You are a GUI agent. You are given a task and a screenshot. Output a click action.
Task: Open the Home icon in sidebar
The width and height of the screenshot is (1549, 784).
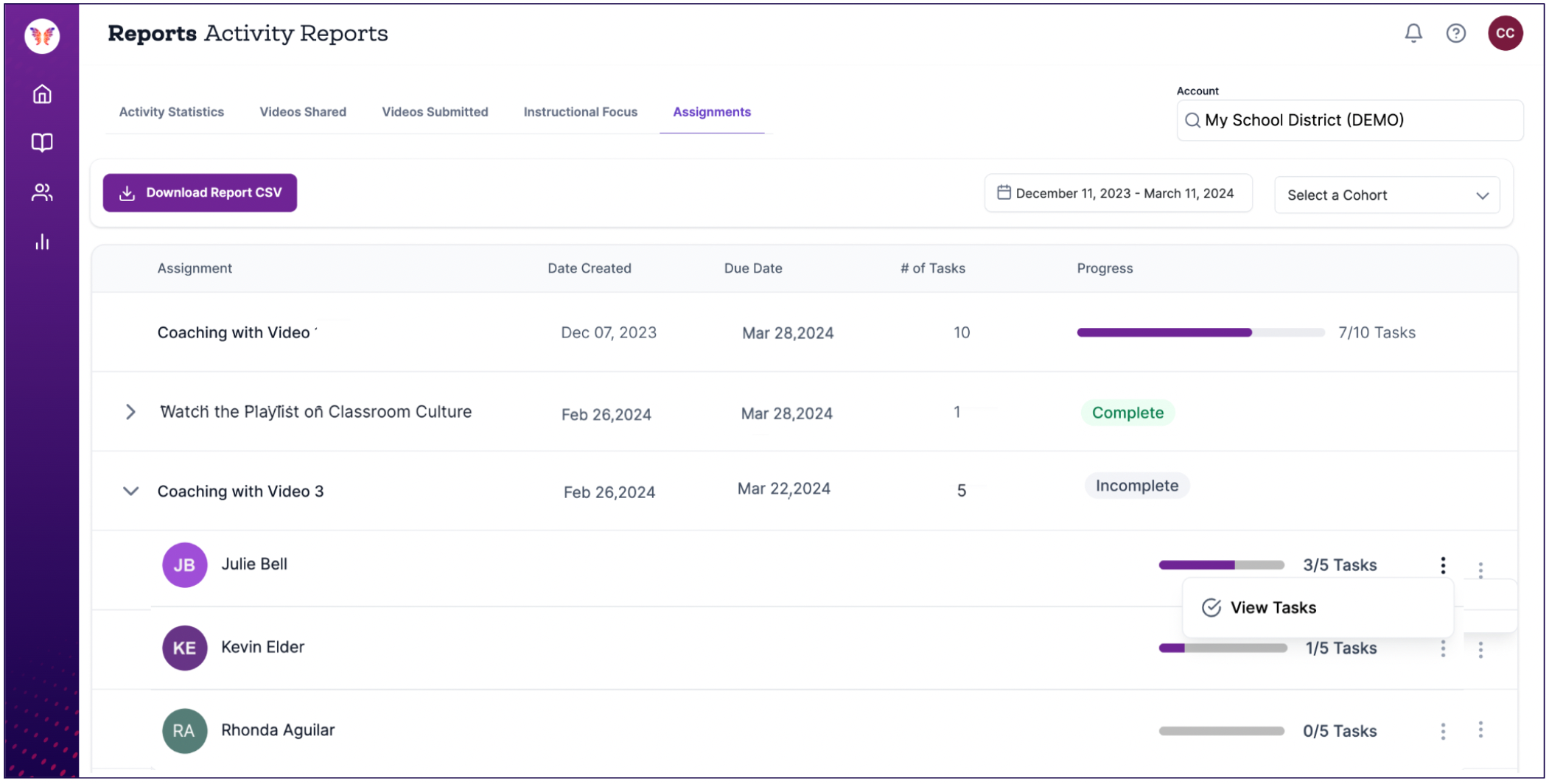(42, 94)
